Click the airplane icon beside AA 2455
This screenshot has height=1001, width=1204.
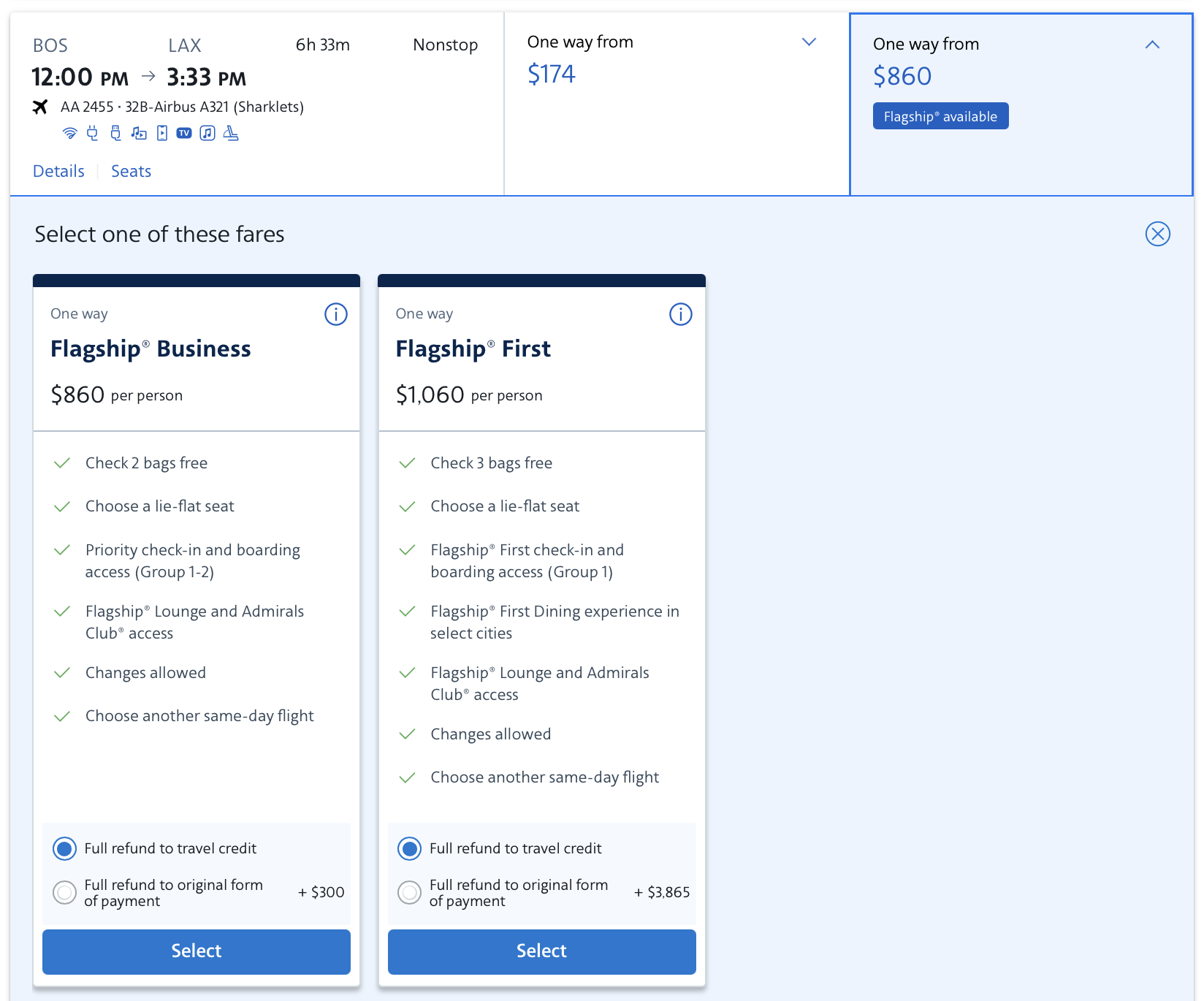[40, 107]
